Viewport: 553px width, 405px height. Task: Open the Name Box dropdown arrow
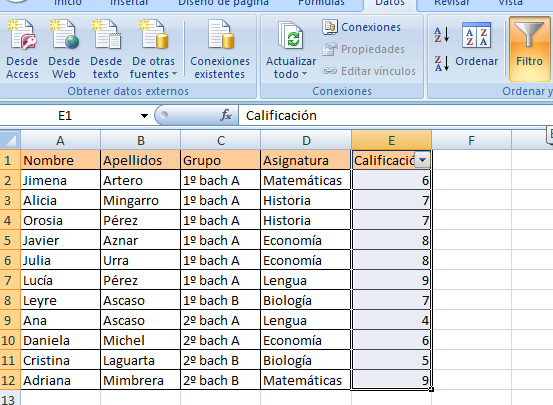tap(144, 116)
